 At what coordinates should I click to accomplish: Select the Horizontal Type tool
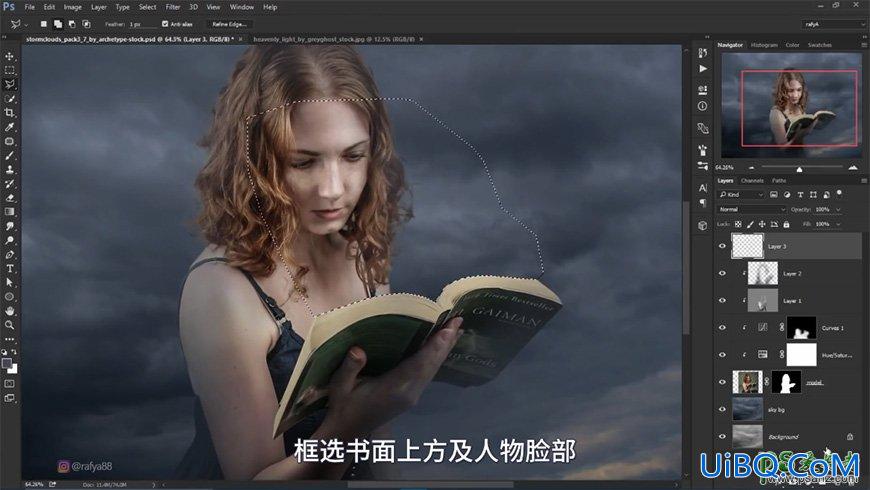coord(9,269)
